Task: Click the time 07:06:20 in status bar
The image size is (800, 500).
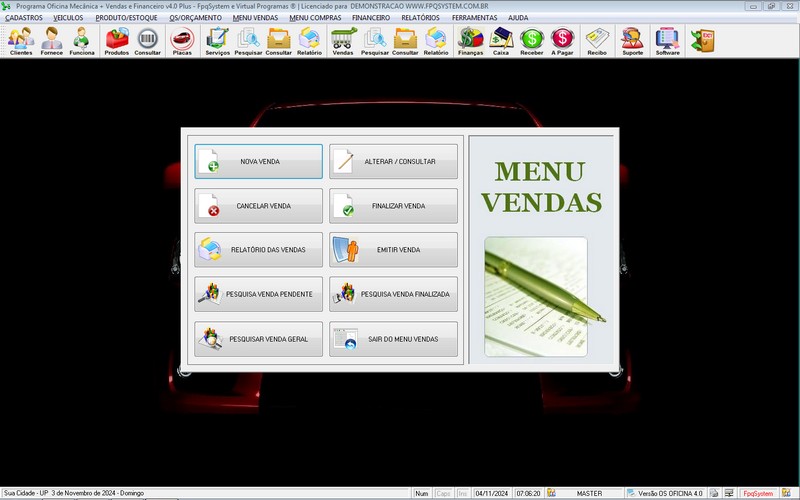Action: [x=528, y=493]
